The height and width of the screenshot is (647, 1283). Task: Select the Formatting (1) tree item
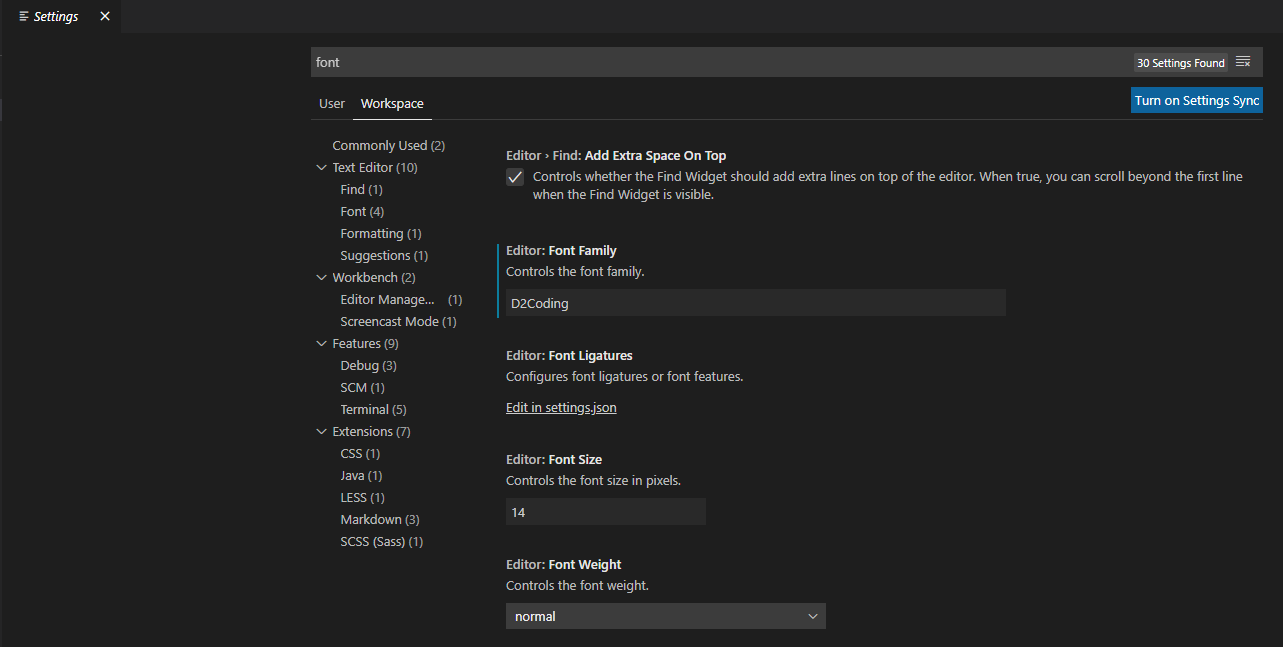381,233
